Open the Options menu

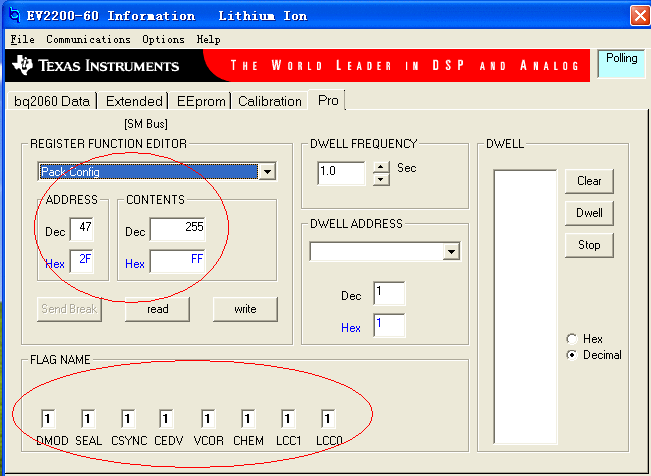point(163,39)
